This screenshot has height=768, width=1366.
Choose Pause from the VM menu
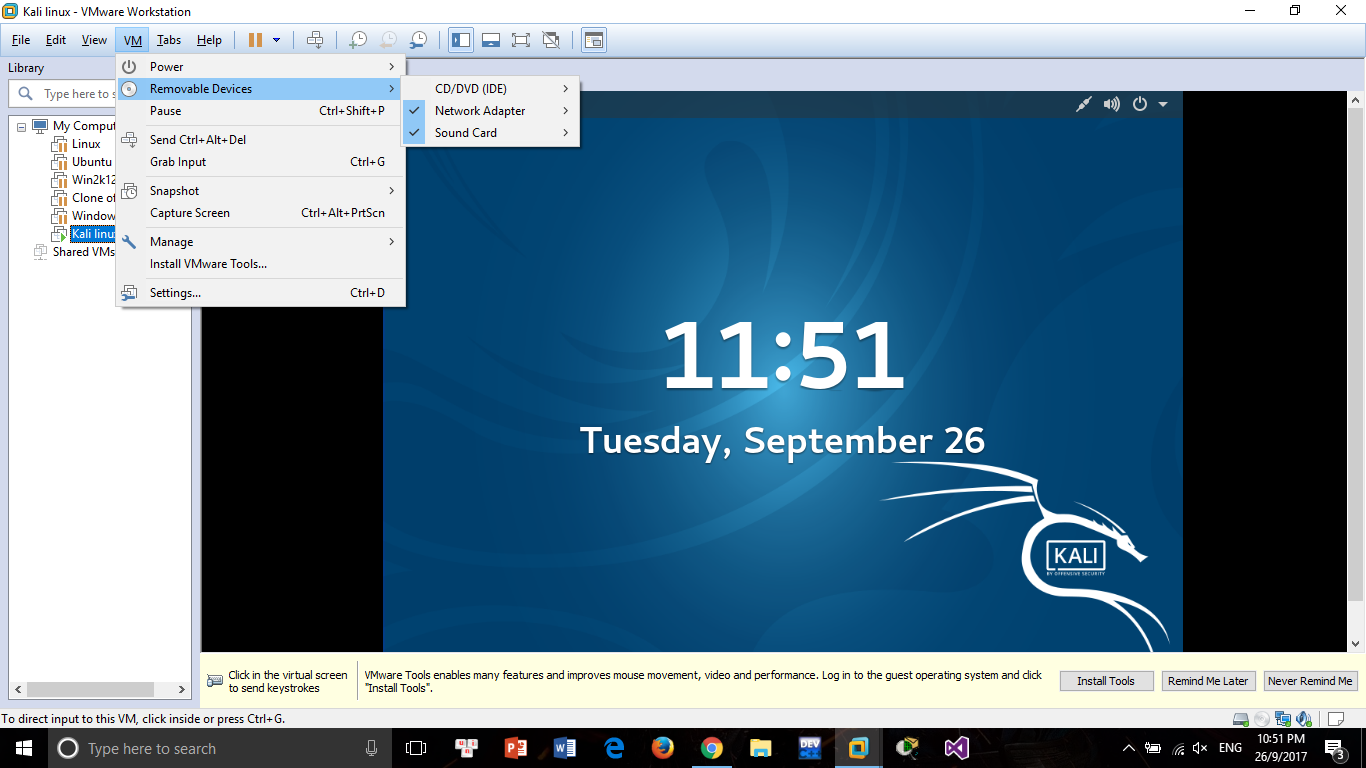pyautogui.click(x=261, y=111)
